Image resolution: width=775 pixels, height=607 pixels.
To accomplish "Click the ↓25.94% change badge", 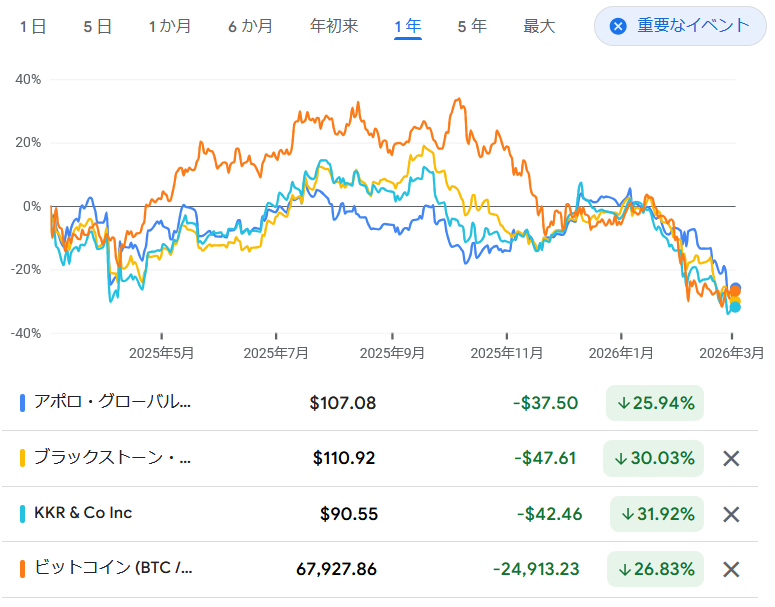I will tap(655, 403).
